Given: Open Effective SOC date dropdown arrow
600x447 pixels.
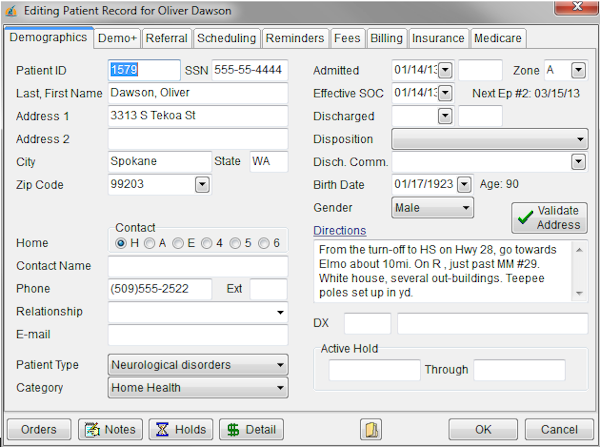Looking at the screenshot, I should [x=445, y=93].
